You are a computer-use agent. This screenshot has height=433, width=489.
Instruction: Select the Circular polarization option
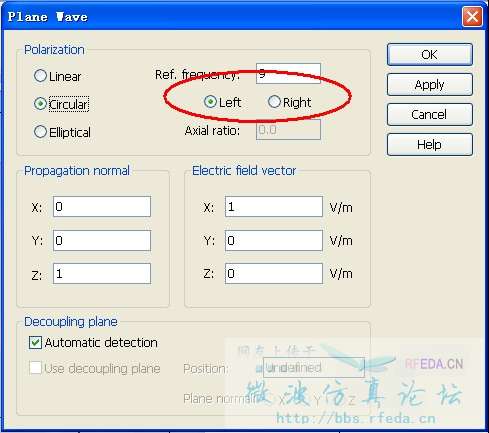click(x=40, y=104)
